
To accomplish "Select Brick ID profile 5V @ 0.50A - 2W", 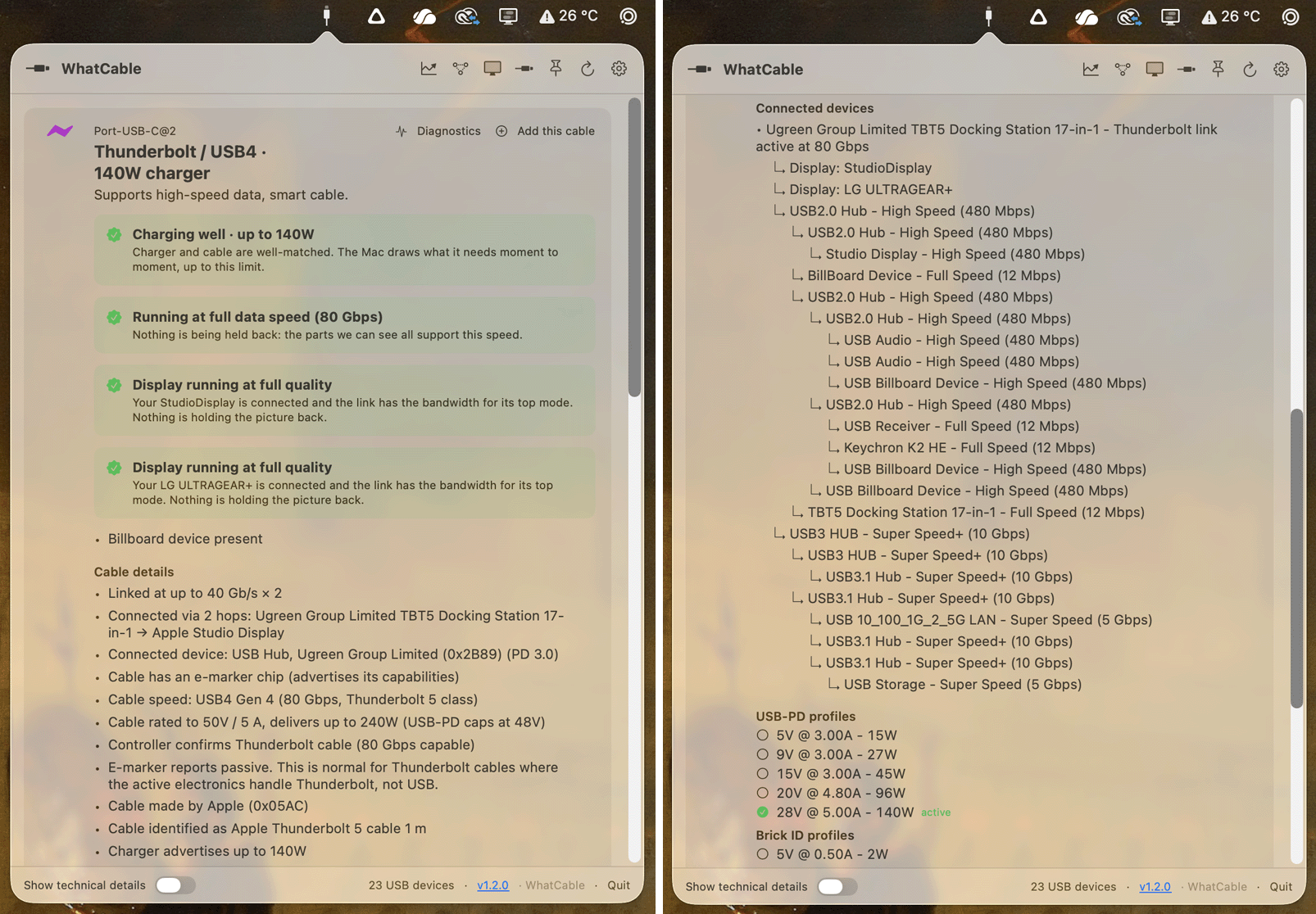I will coord(823,854).
